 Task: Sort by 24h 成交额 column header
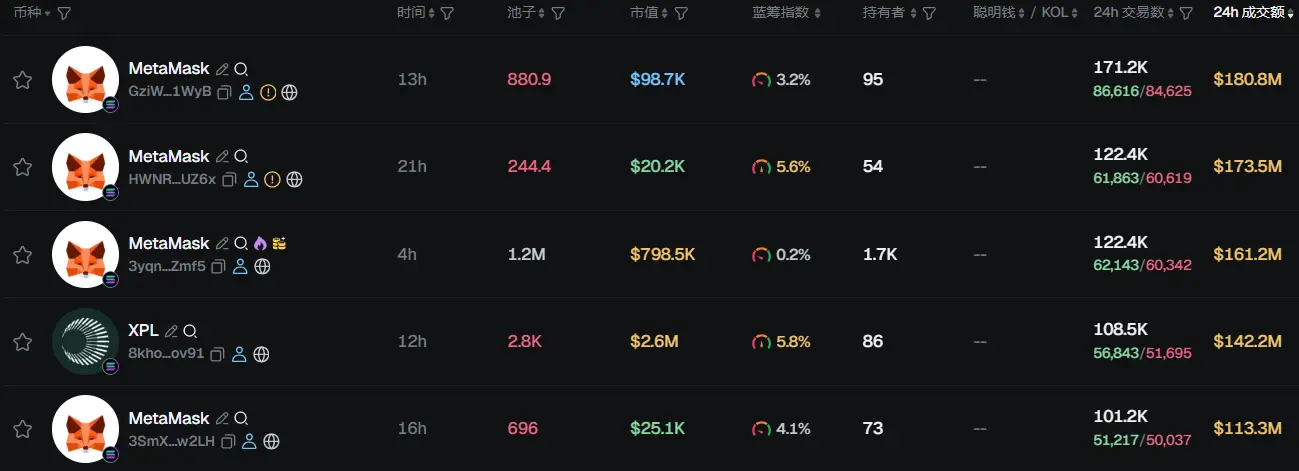(x=1249, y=13)
